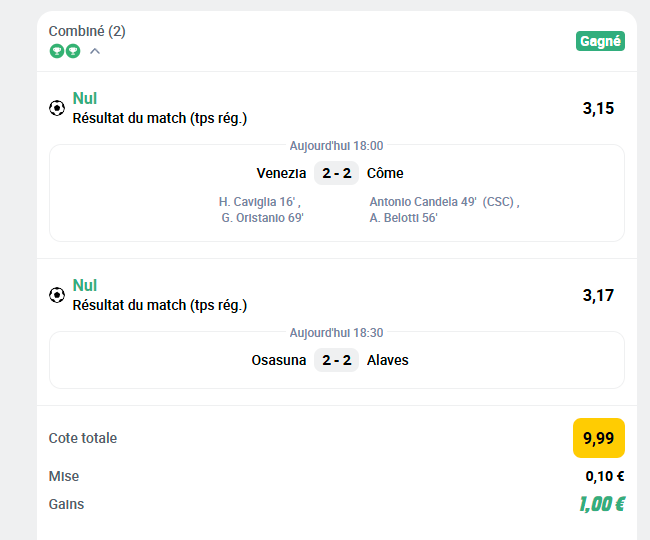Click the 3,15 odds value
The image size is (650, 540).
coord(598,108)
